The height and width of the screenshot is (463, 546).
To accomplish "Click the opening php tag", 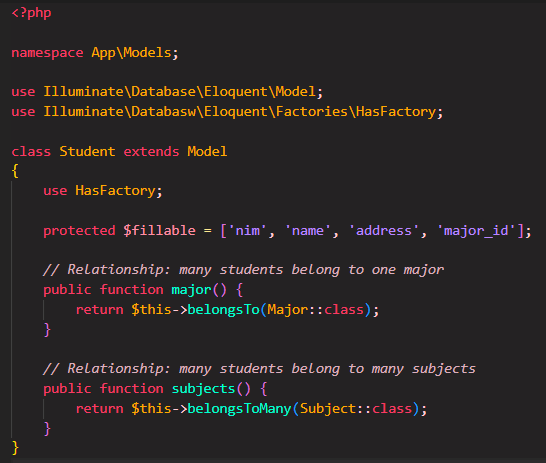I will tap(31, 13).
